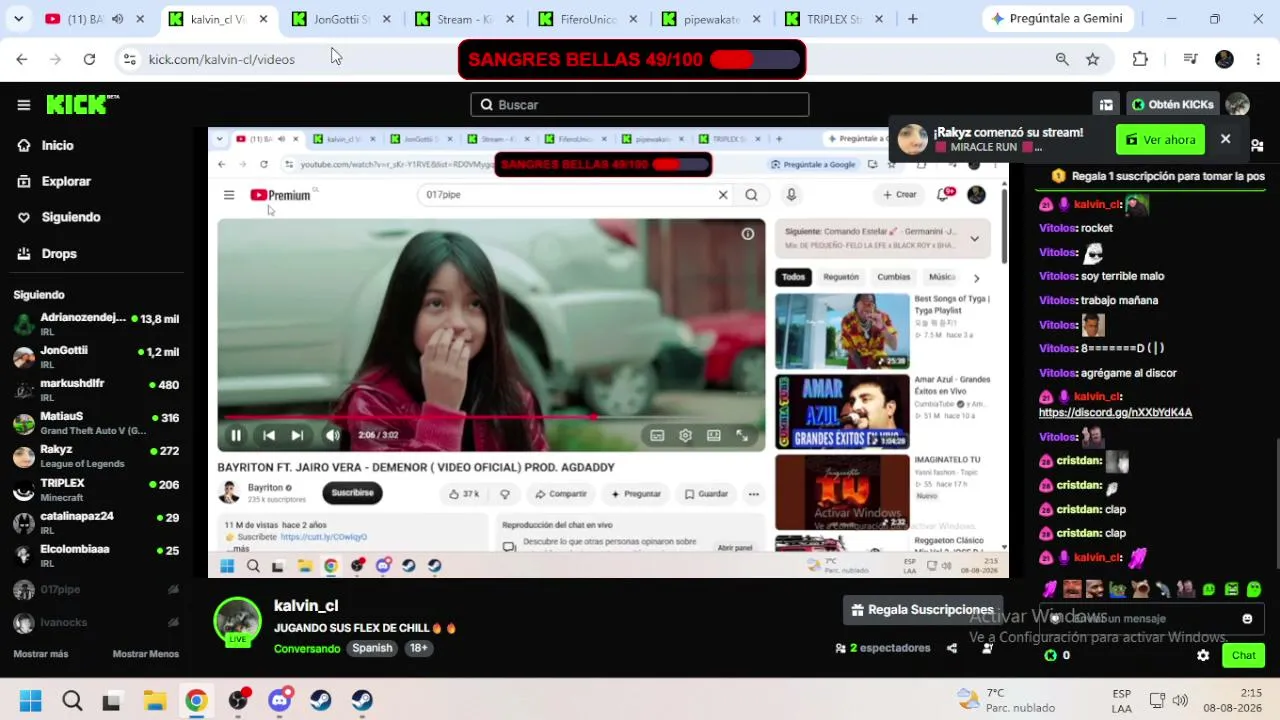Switch to the FiferoUnico browser tab
Image resolution: width=1280 pixels, height=720 pixels.
(588, 19)
